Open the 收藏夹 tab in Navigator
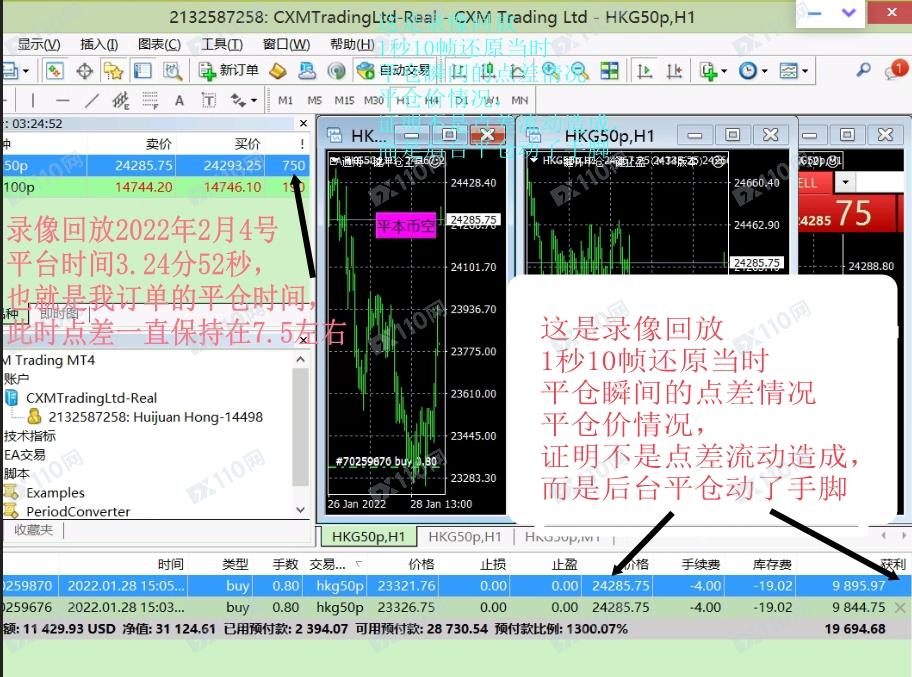The width and height of the screenshot is (912, 677). click(33, 530)
